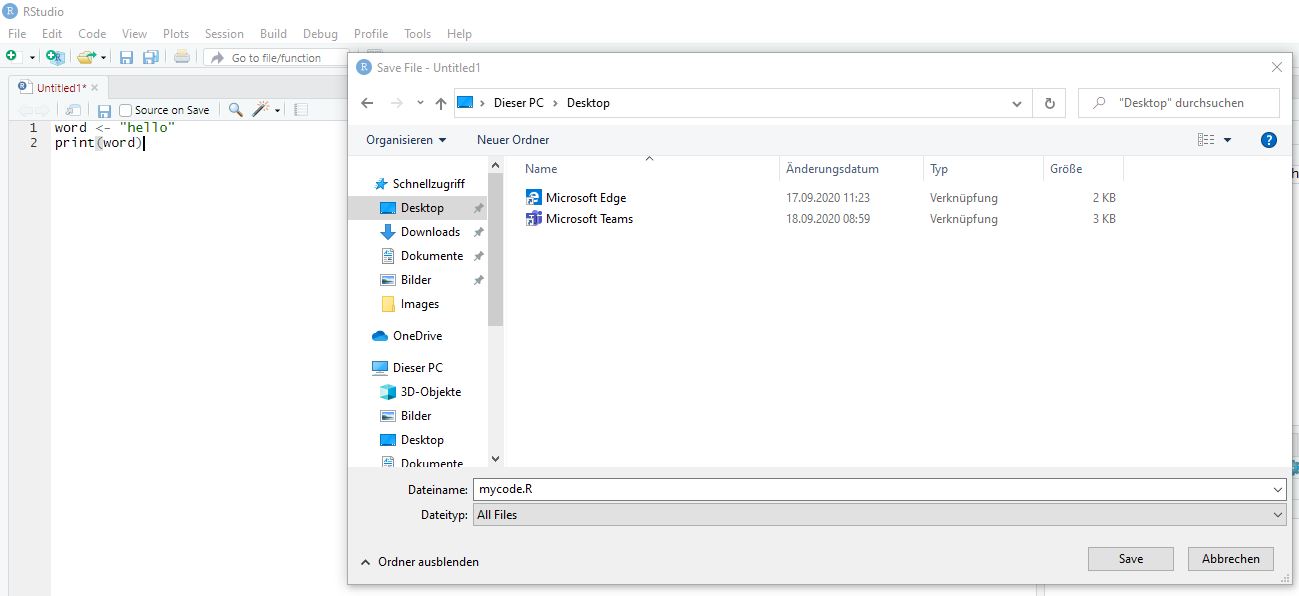The image size is (1299, 596).
Task: Click the Create a Project icon
Action: click(x=54, y=57)
